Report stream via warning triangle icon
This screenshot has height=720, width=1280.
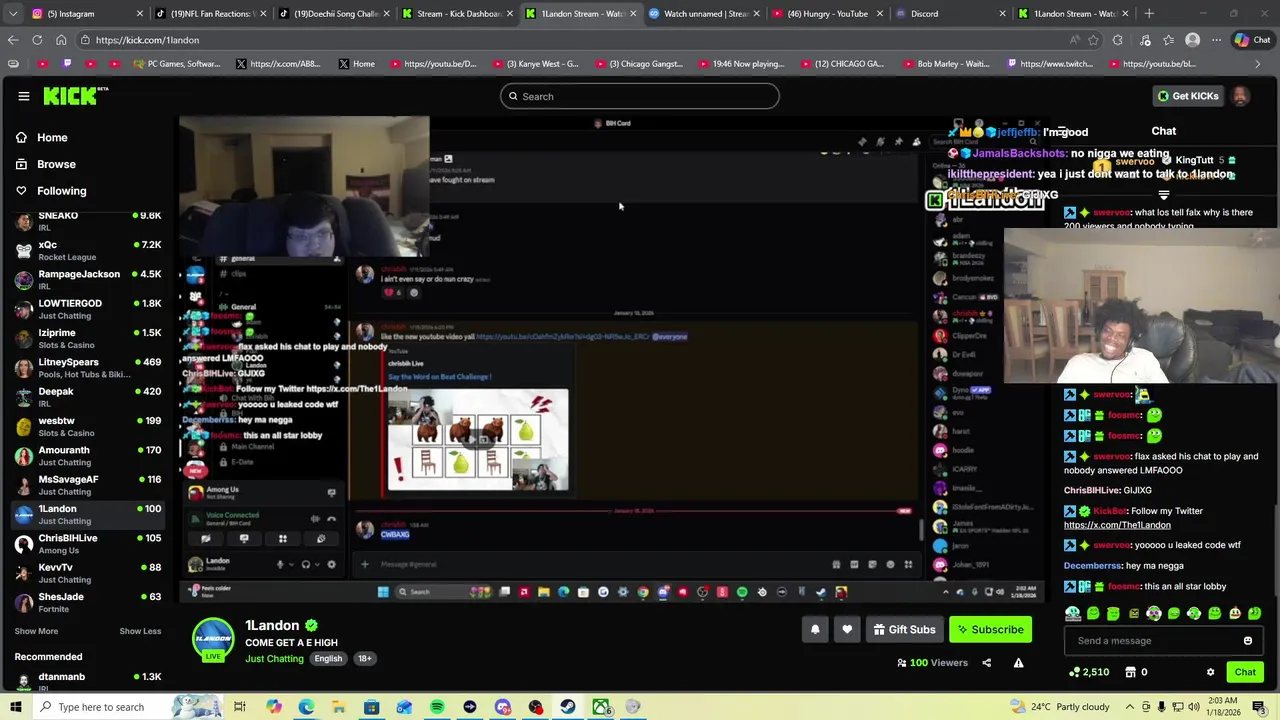(1018, 662)
